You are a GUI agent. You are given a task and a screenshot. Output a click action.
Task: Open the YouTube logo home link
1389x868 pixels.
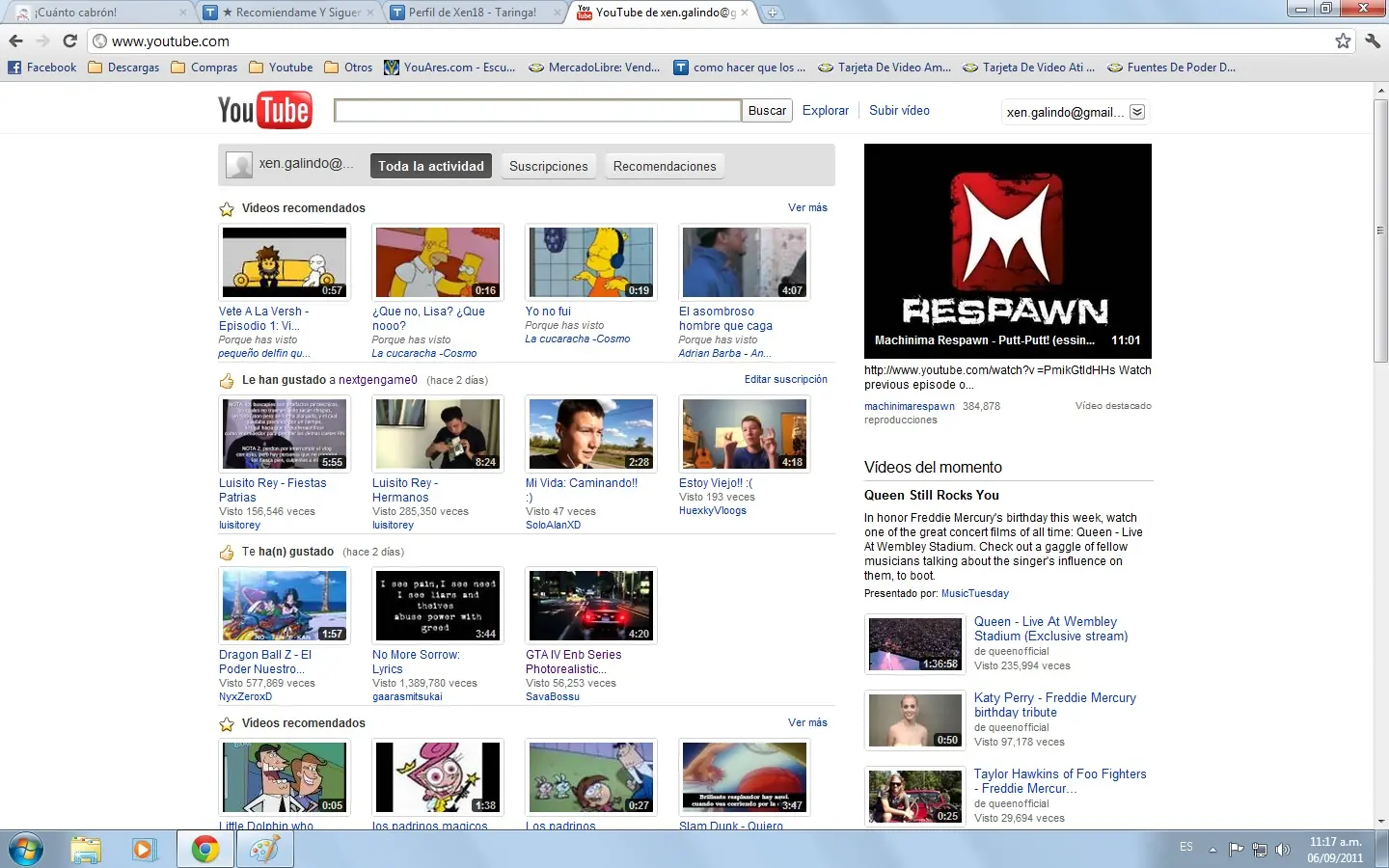(x=264, y=110)
